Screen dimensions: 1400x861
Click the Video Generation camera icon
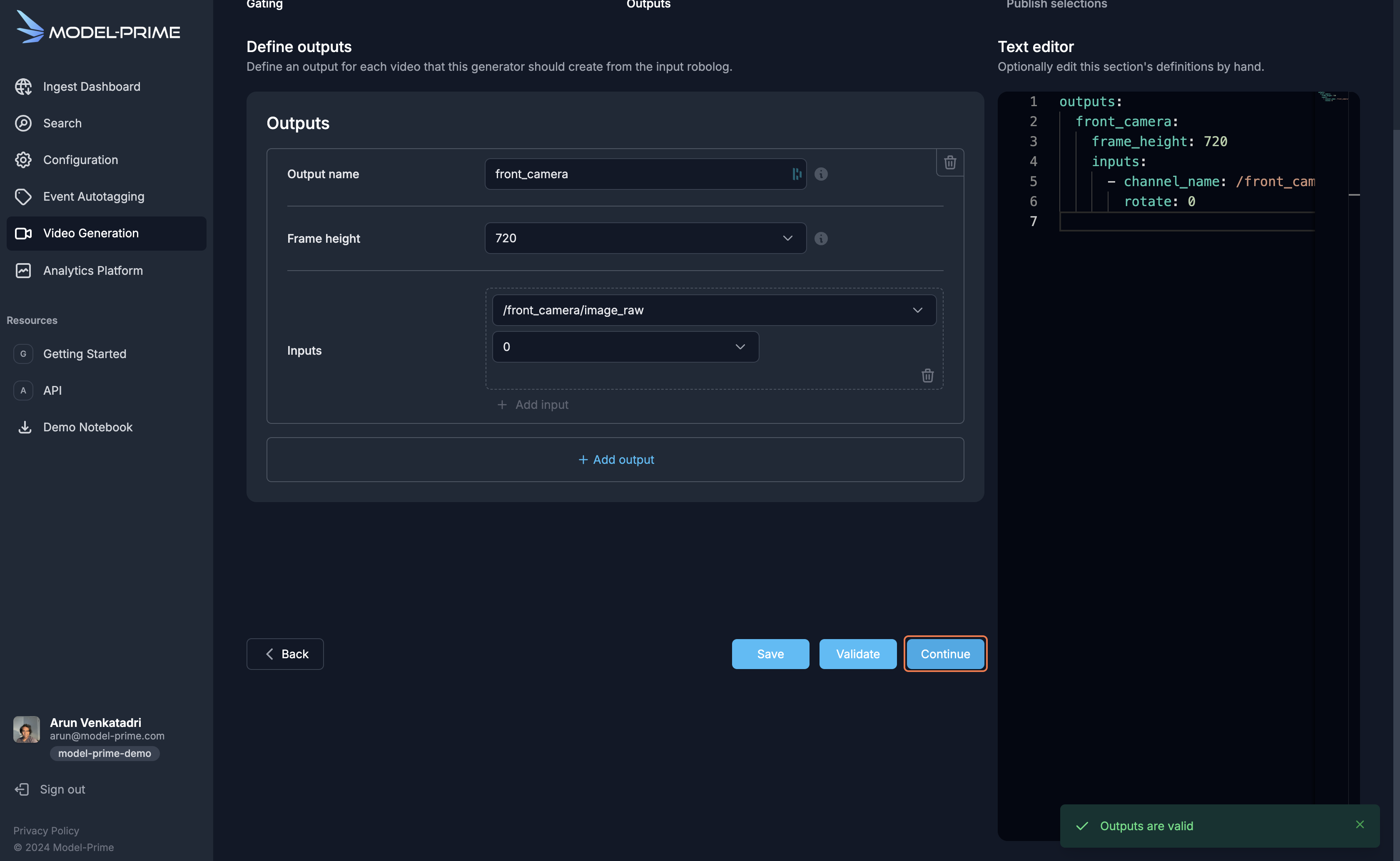23,234
